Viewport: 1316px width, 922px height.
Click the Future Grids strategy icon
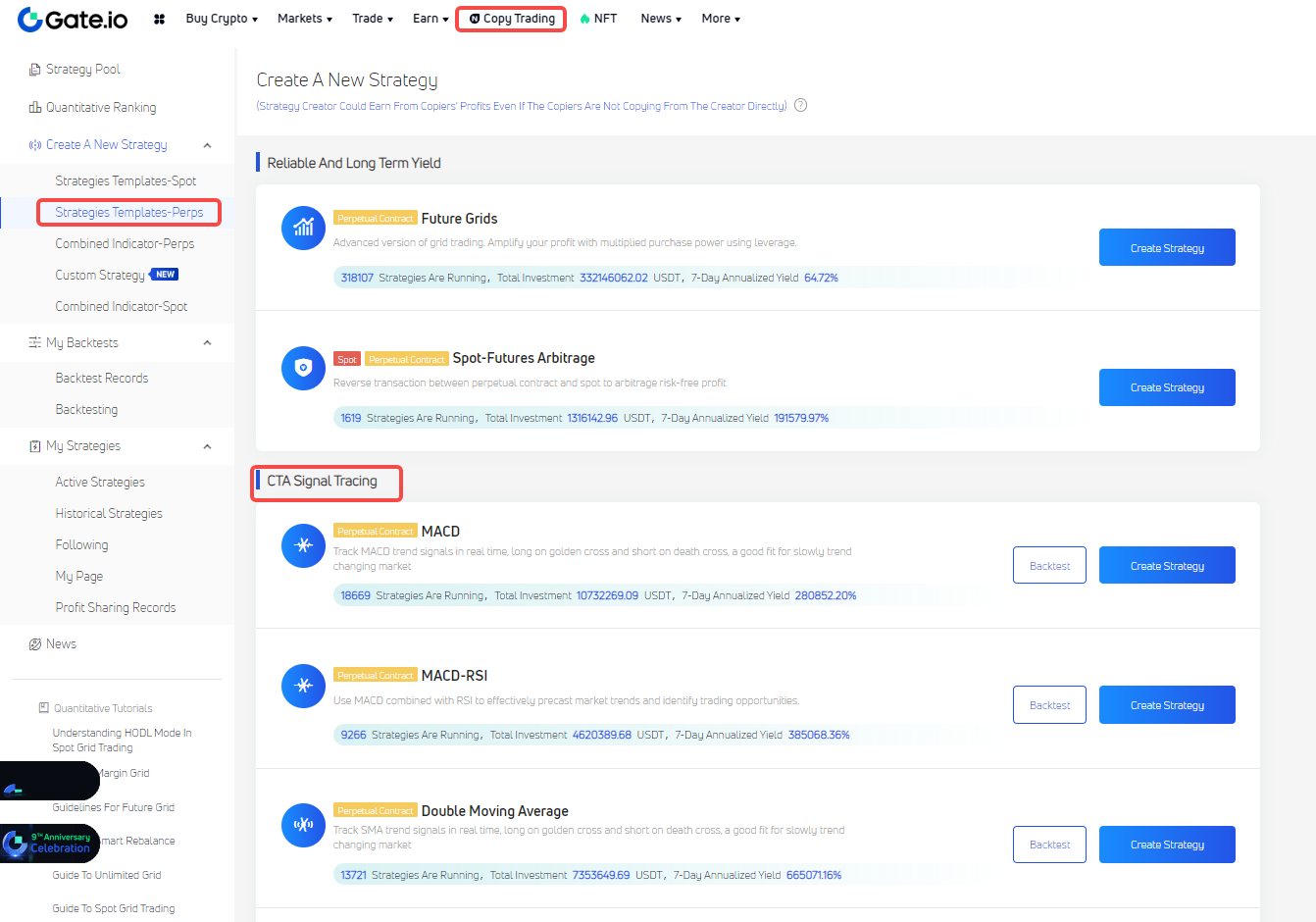click(x=303, y=228)
